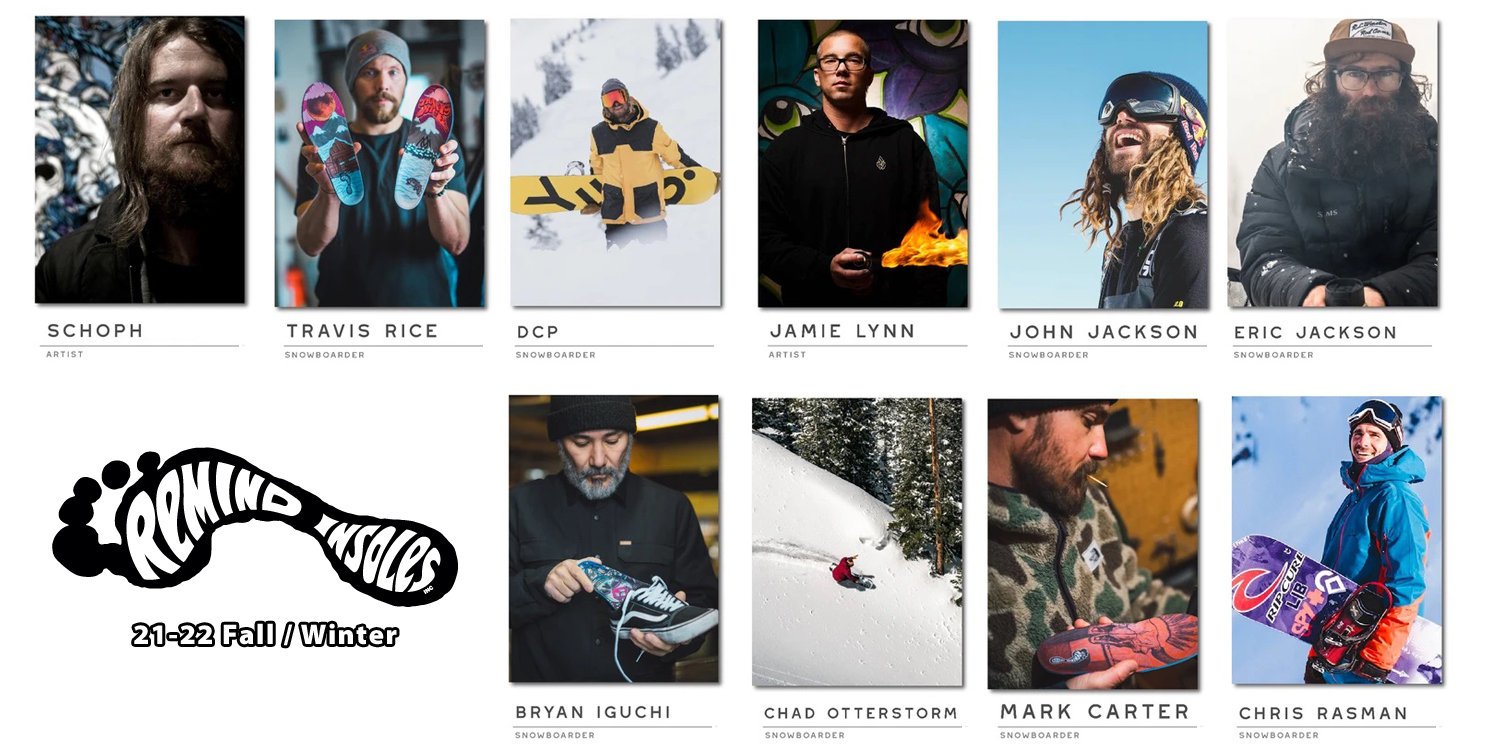Select the Chris Rasman blue jacket photo
Screen dimensions: 1500x750
(x=1337, y=540)
